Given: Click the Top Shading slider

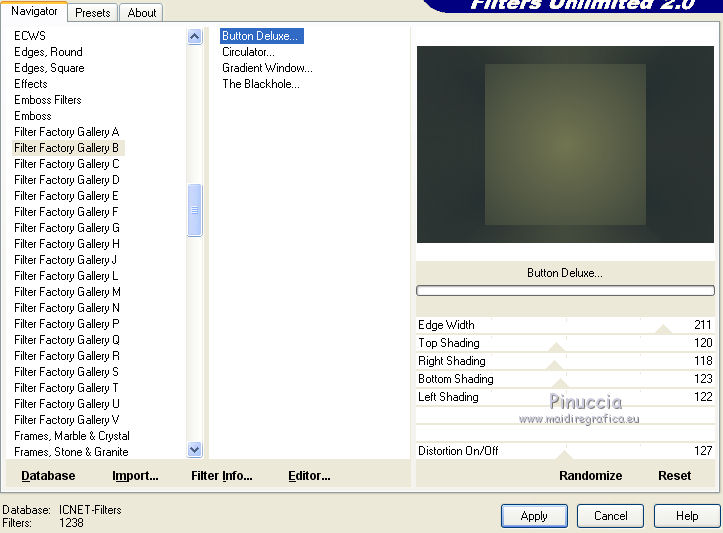Looking at the screenshot, I should 565,343.
